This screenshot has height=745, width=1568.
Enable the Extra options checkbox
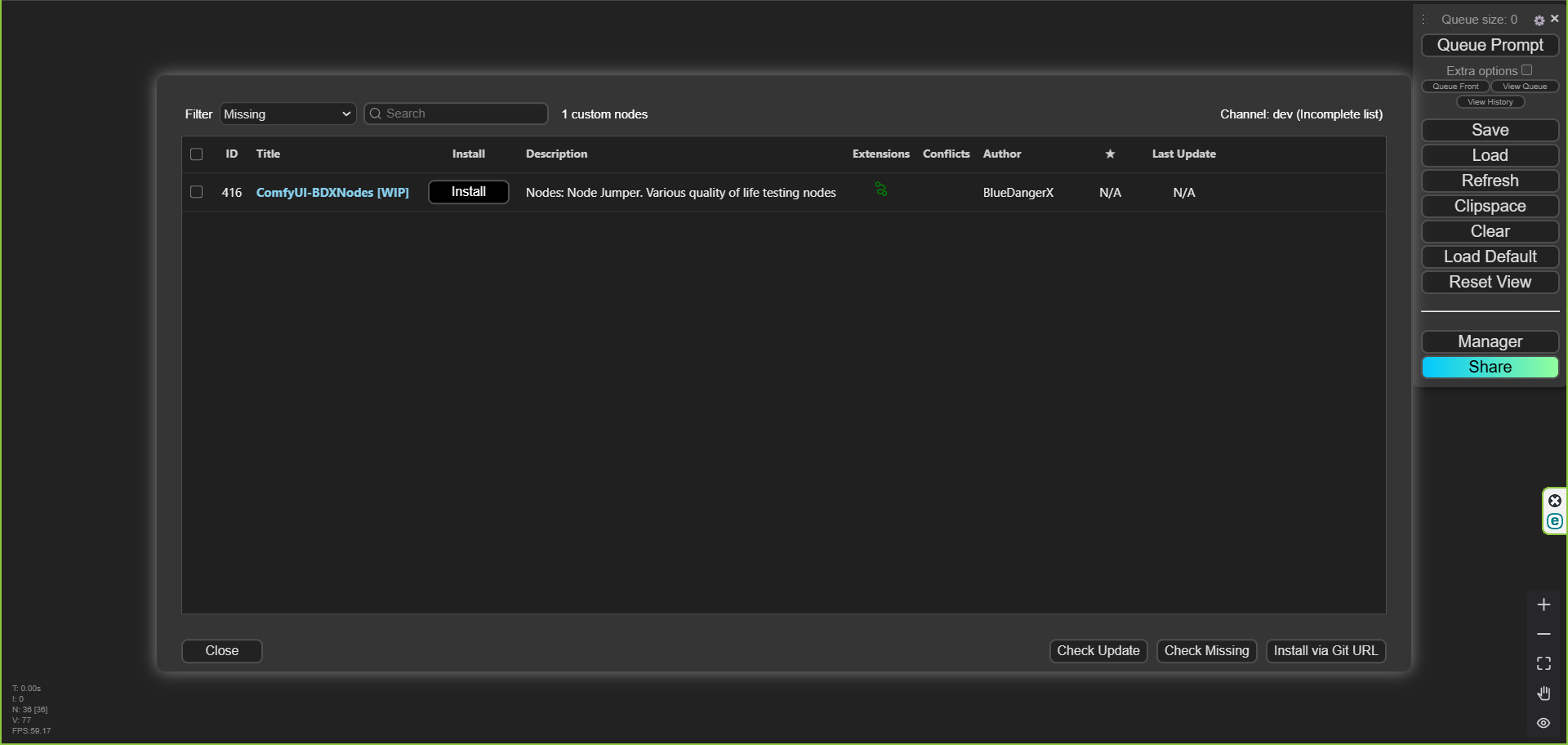pos(1526,70)
